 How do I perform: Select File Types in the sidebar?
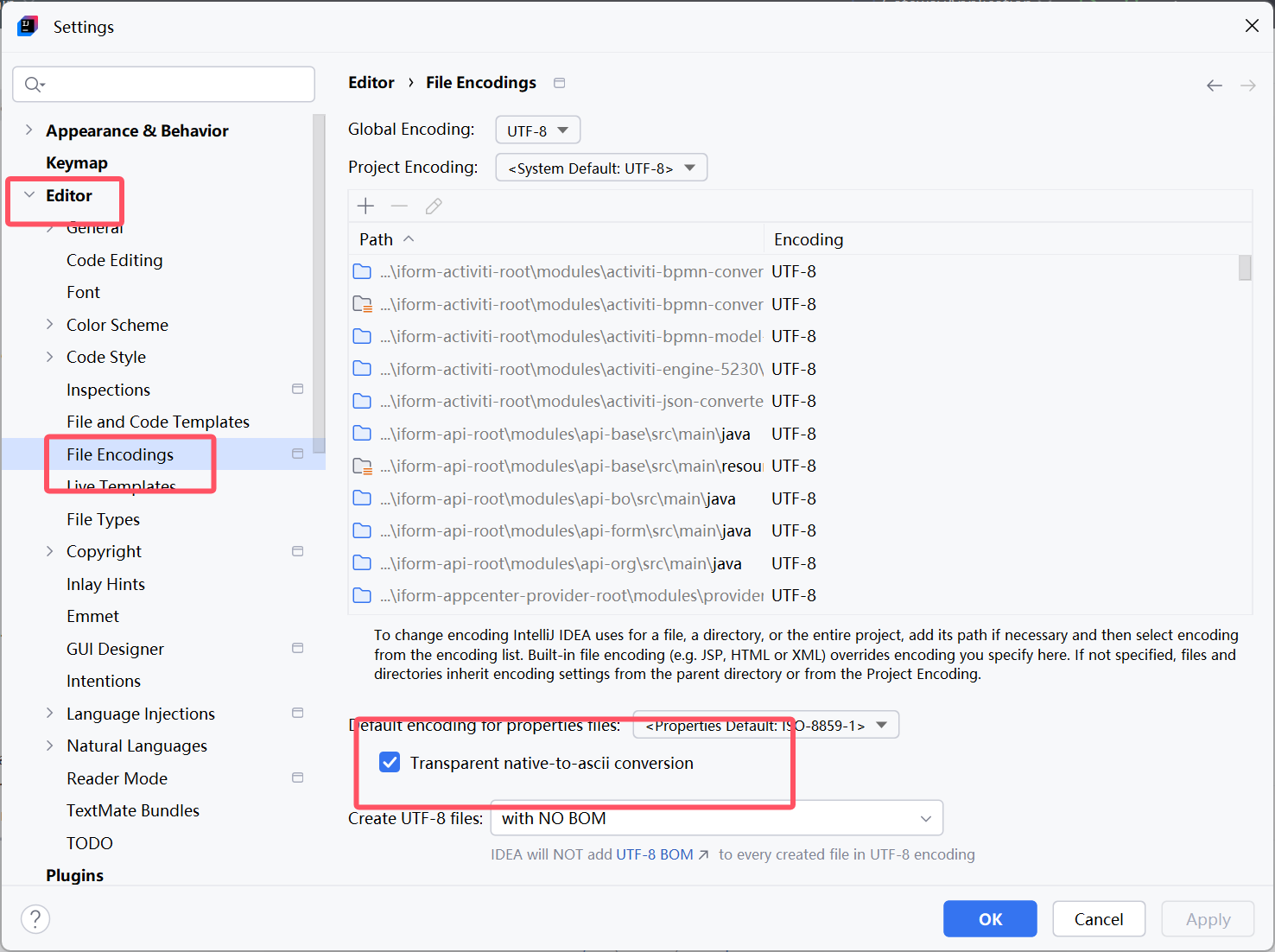[x=103, y=519]
